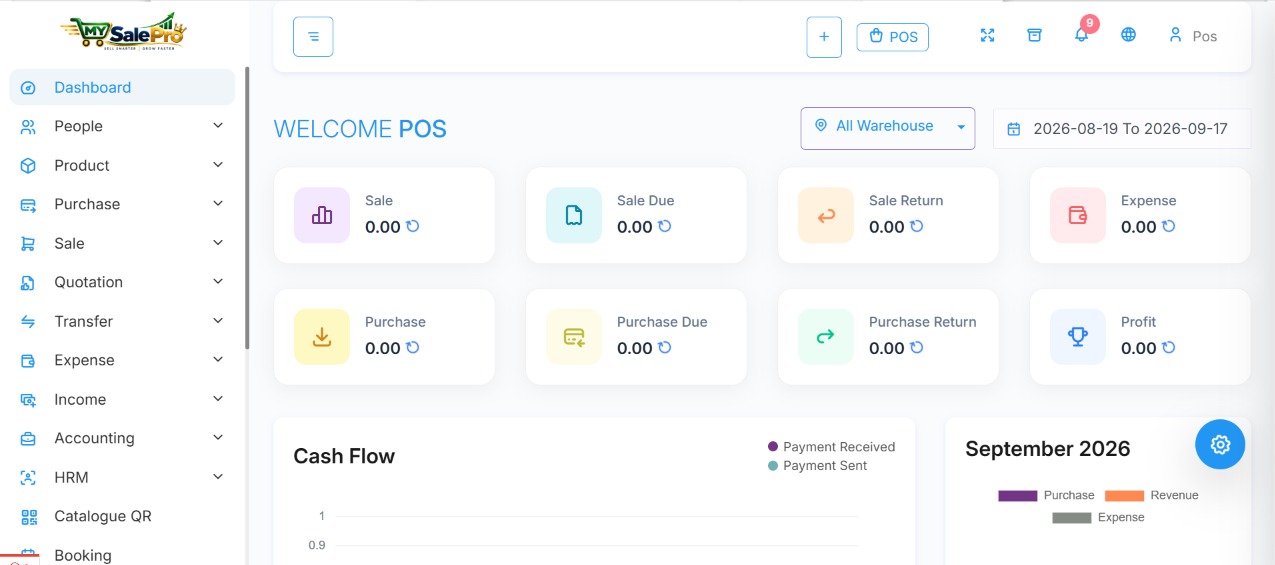Screen dimensions: 1275x565
Task: Open the Quotation sidebar menu
Action: pyautogui.click(x=122, y=282)
